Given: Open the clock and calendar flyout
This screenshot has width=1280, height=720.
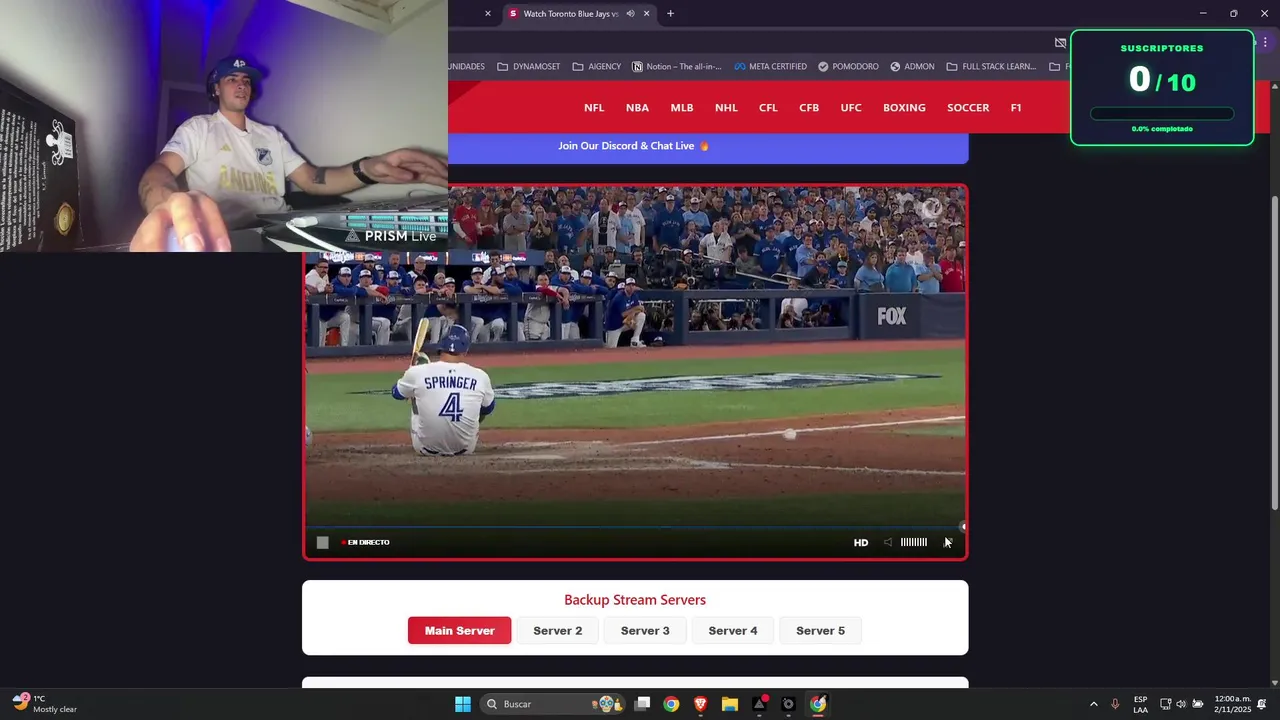Looking at the screenshot, I should (1232, 704).
